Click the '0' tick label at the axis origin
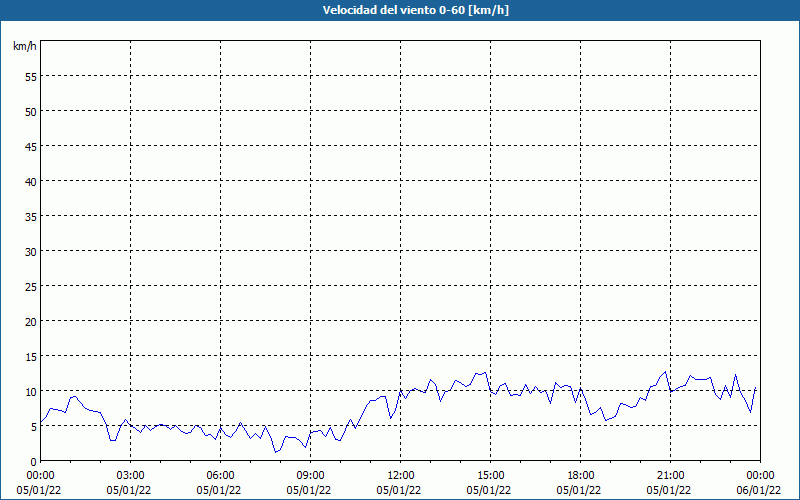800x500 pixels. pyautogui.click(x=34, y=462)
